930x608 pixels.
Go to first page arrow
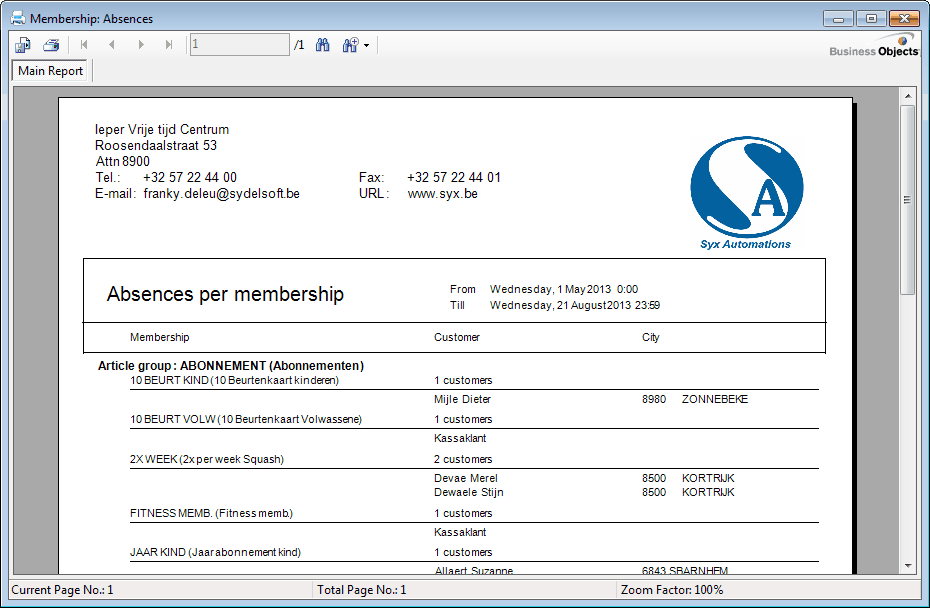click(84, 45)
